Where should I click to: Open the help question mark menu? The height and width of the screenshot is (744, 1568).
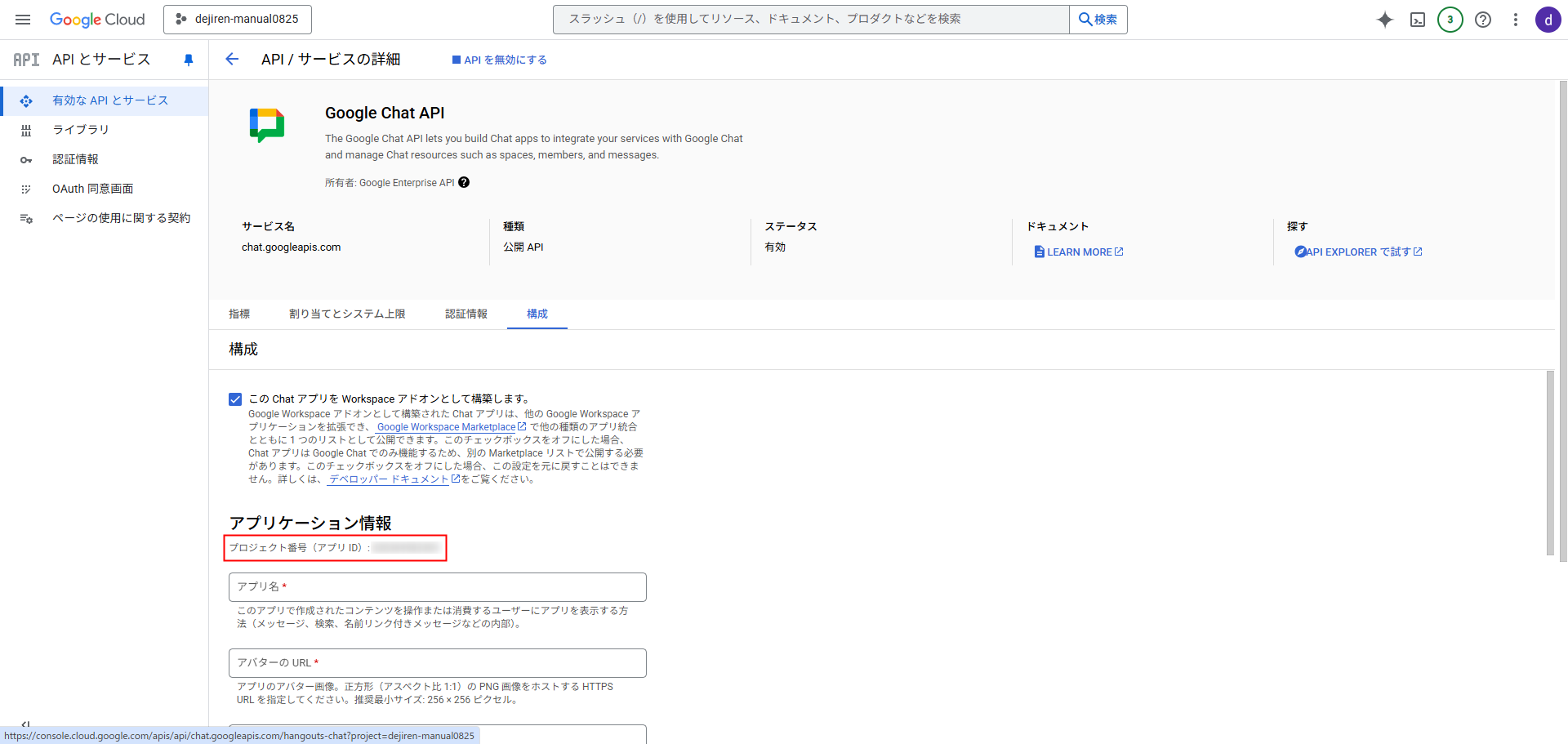(x=1483, y=20)
